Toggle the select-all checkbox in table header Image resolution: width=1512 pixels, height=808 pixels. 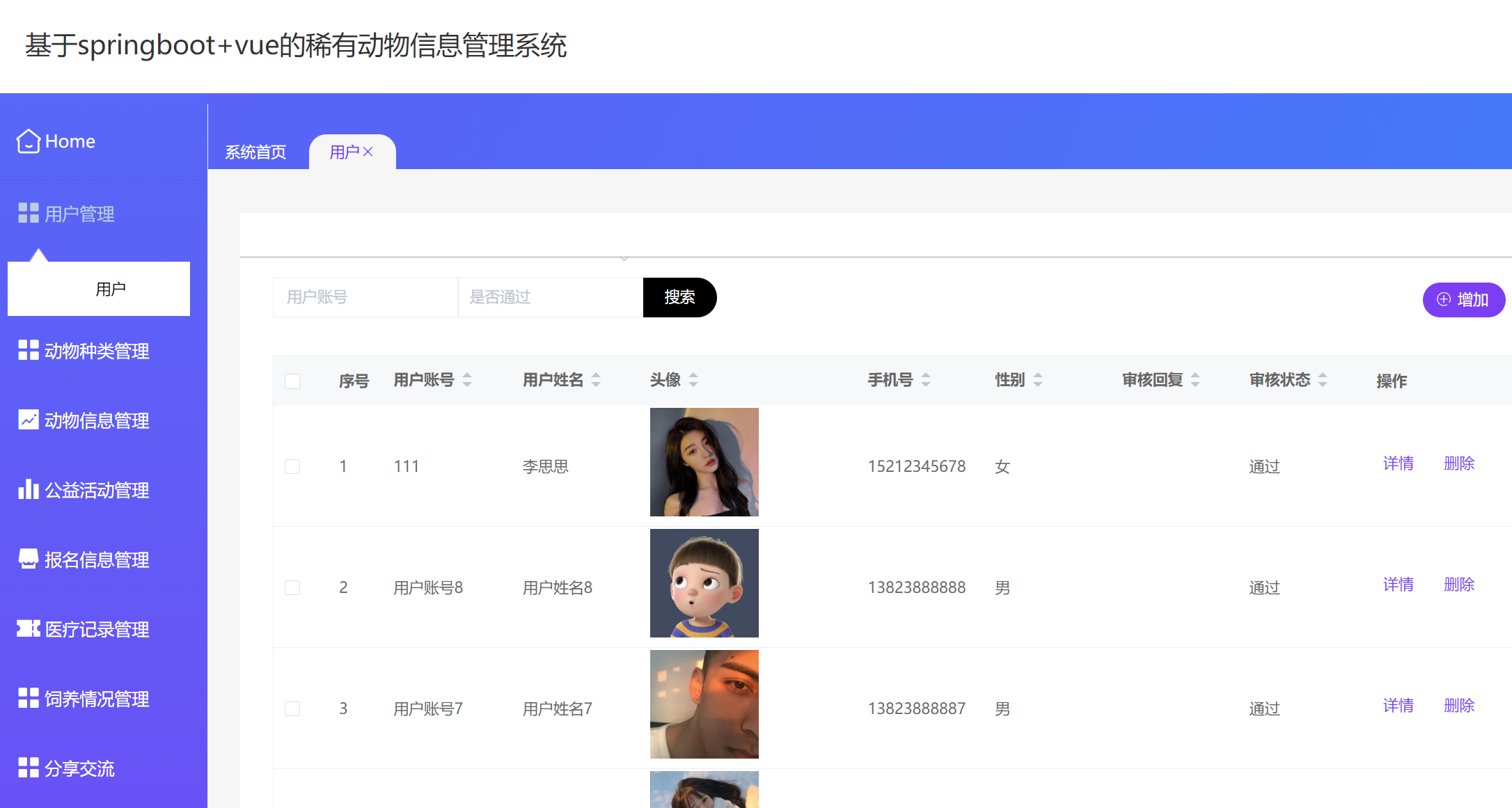click(292, 381)
